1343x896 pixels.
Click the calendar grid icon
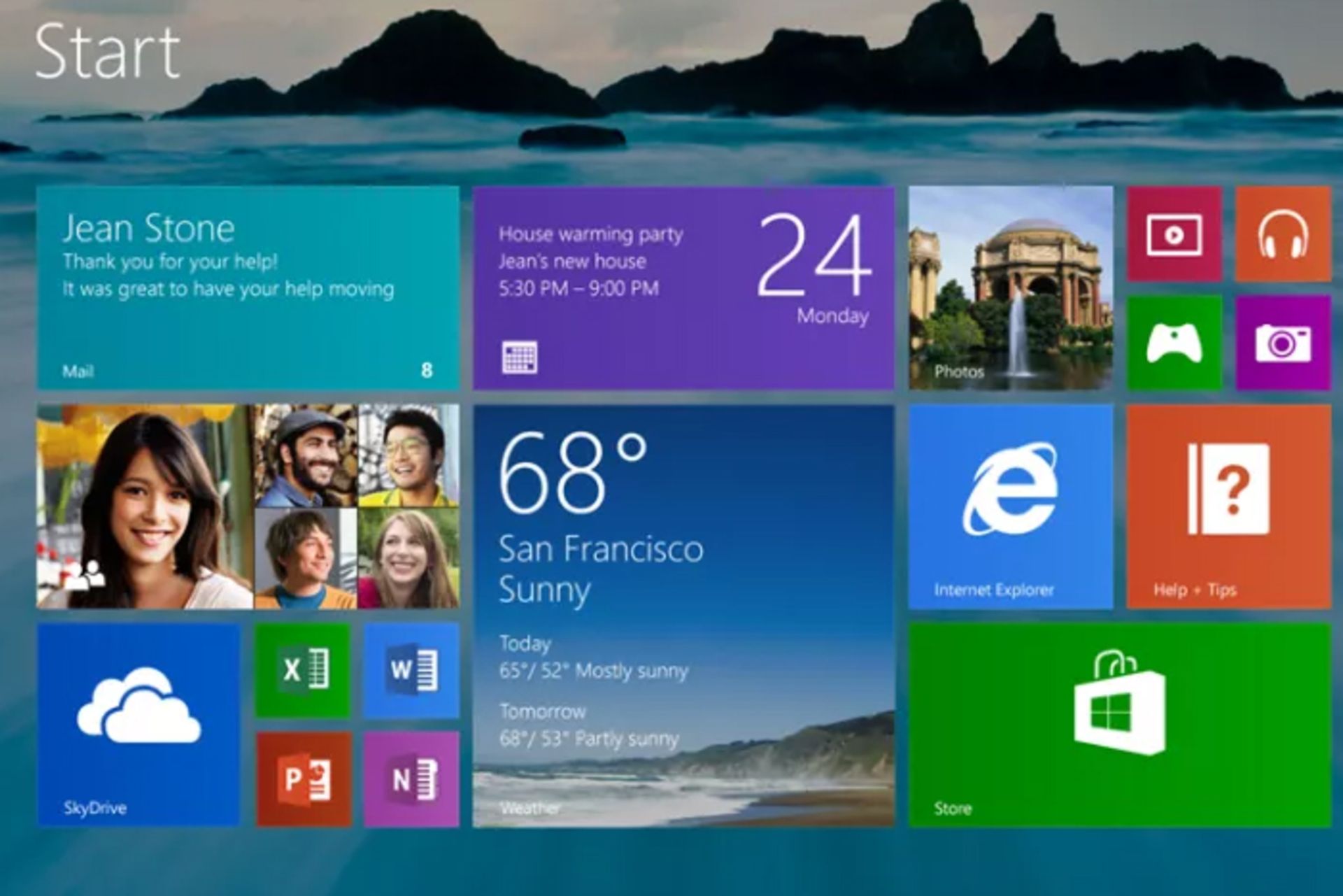click(x=520, y=357)
